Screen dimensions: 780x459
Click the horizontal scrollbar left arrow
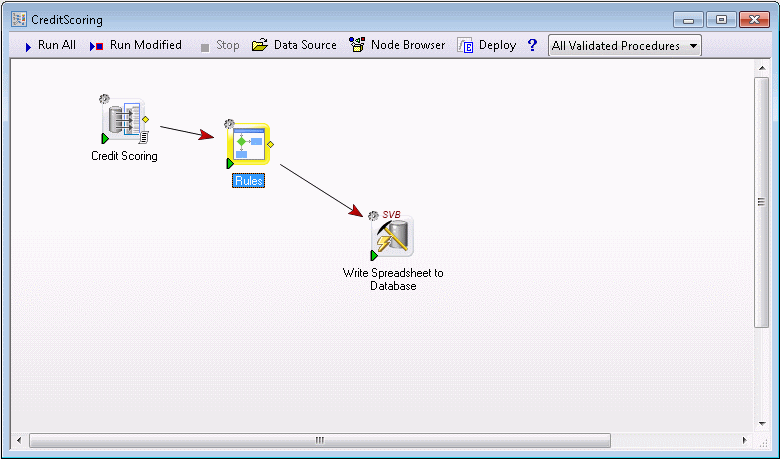(x=19, y=440)
